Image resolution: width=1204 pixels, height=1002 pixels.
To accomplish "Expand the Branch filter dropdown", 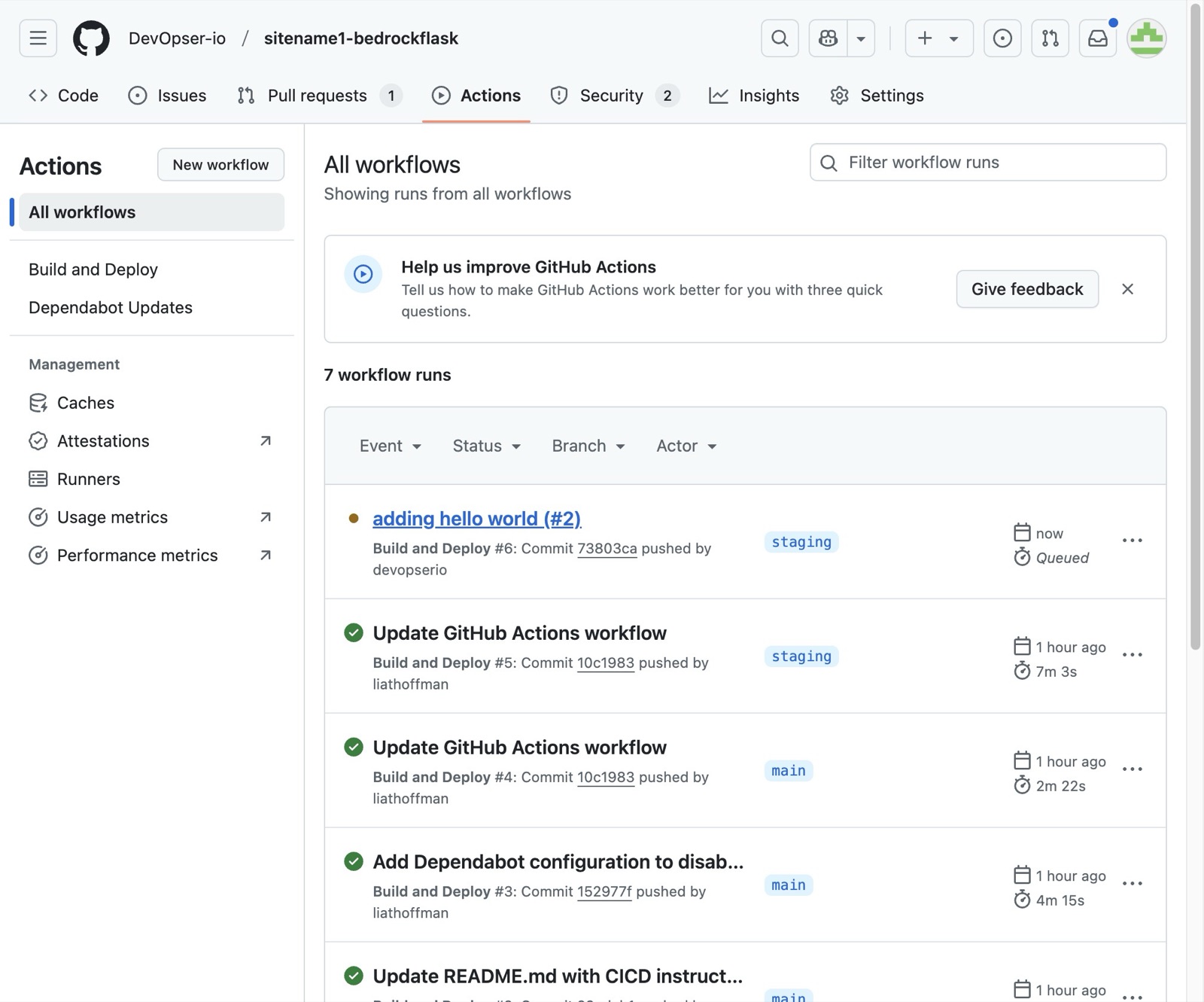I will [588, 446].
